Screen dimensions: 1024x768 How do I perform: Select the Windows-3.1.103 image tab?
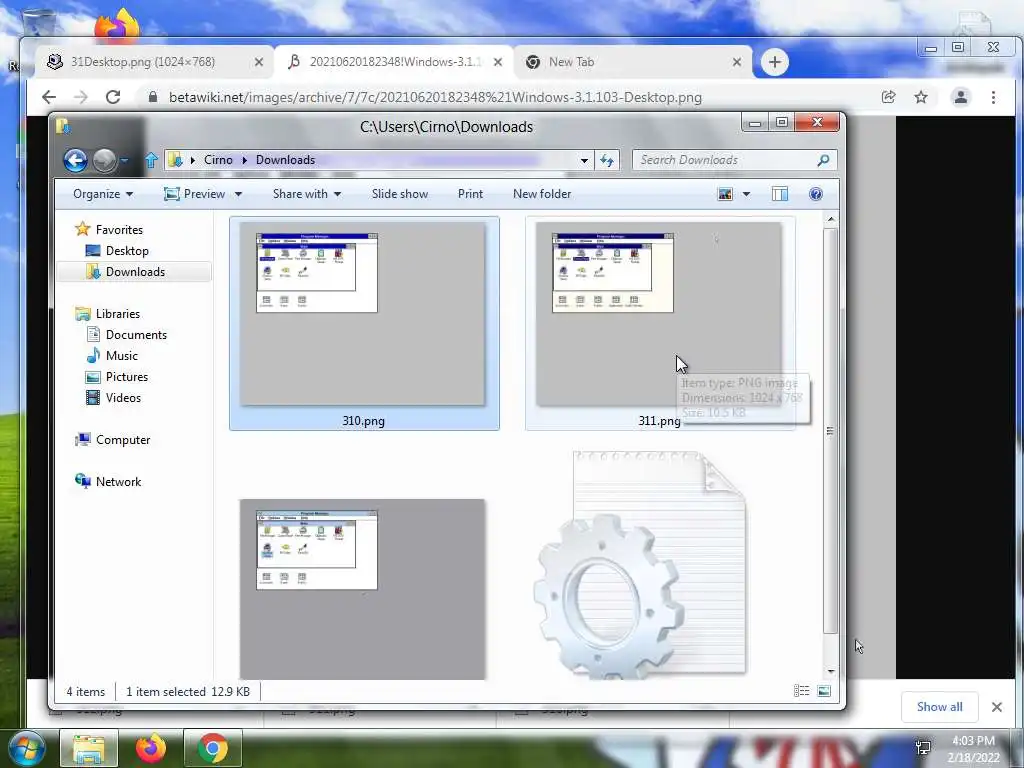[x=394, y=62]
